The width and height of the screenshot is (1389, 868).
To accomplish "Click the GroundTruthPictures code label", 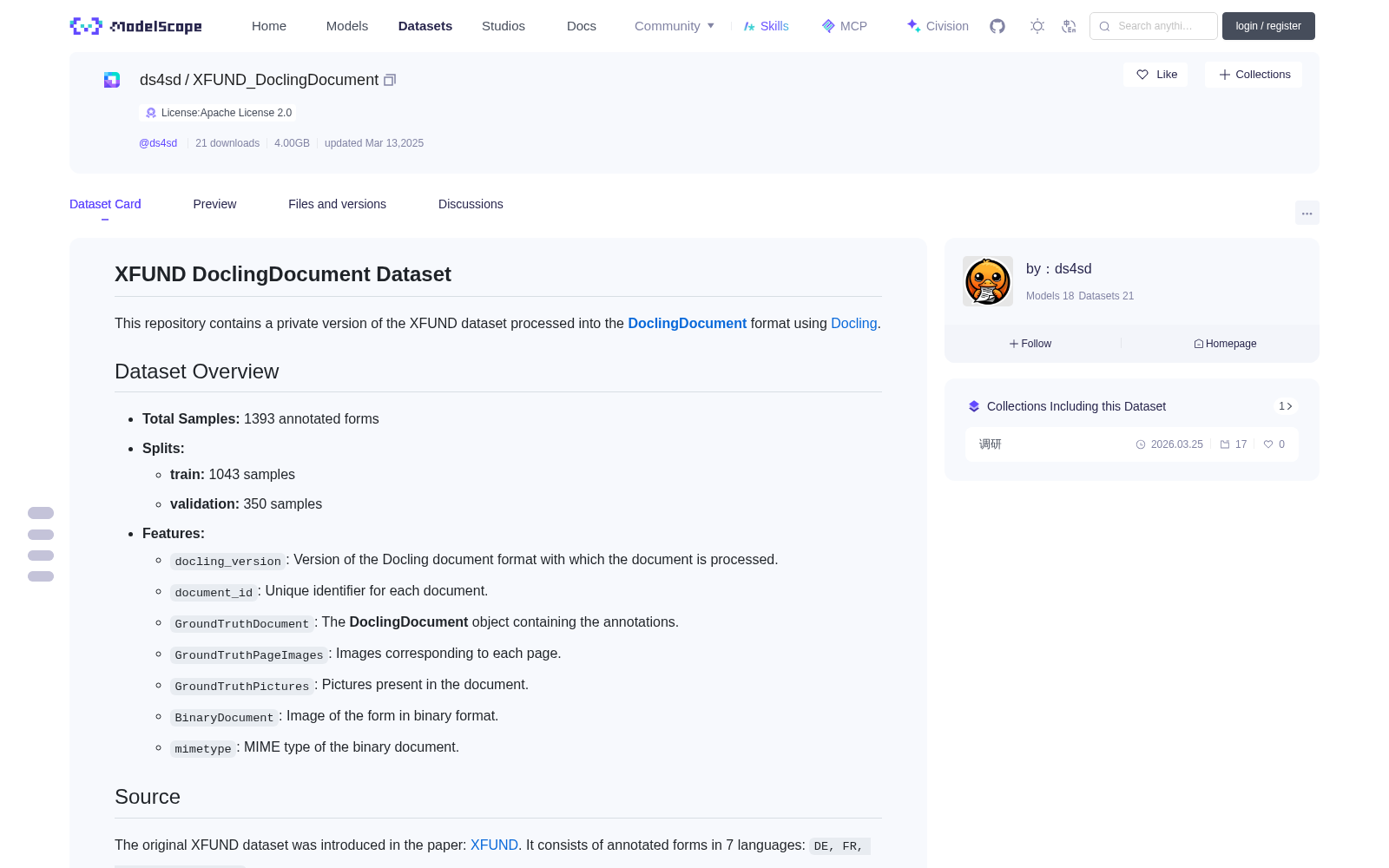I will click(x=241, y=686).
